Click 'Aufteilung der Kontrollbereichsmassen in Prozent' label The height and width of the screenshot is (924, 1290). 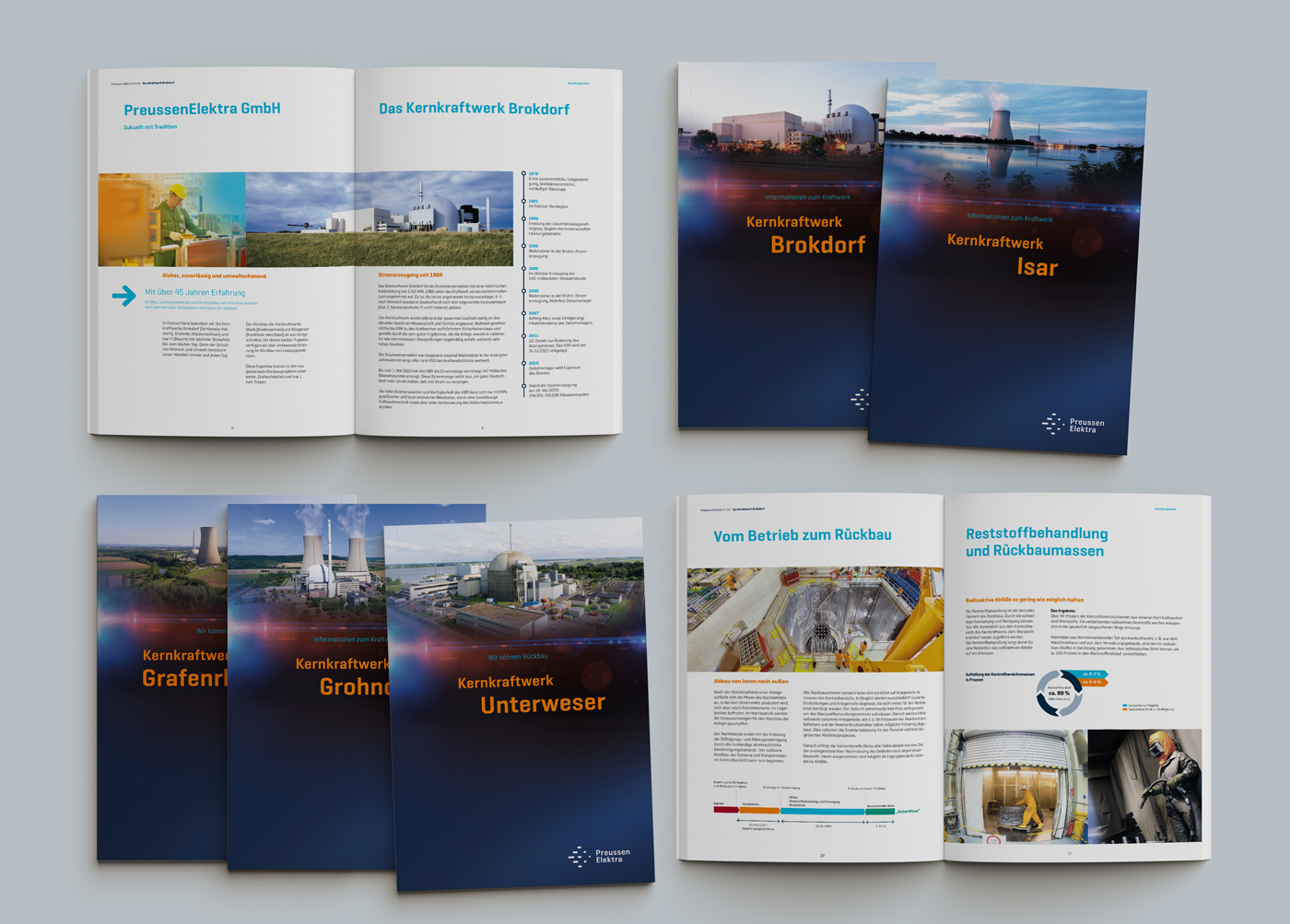(1000, 677)
